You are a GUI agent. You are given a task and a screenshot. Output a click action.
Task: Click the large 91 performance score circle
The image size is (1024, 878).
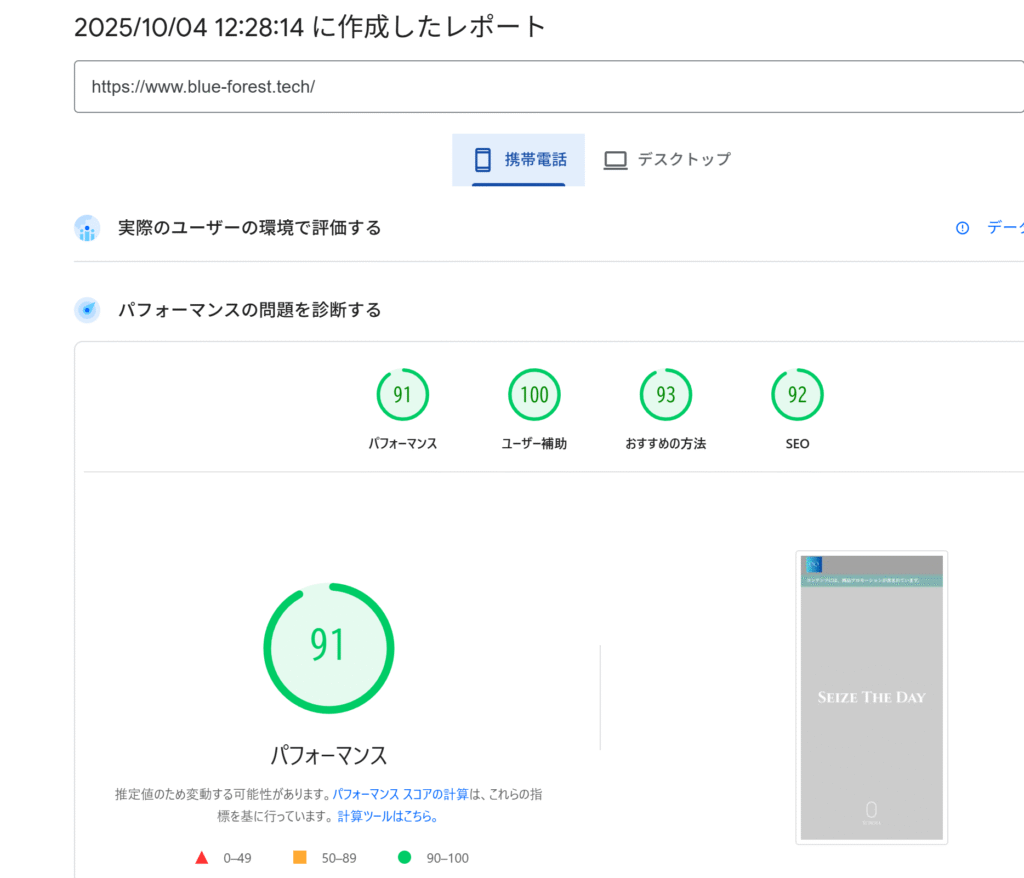click(328, 648)
